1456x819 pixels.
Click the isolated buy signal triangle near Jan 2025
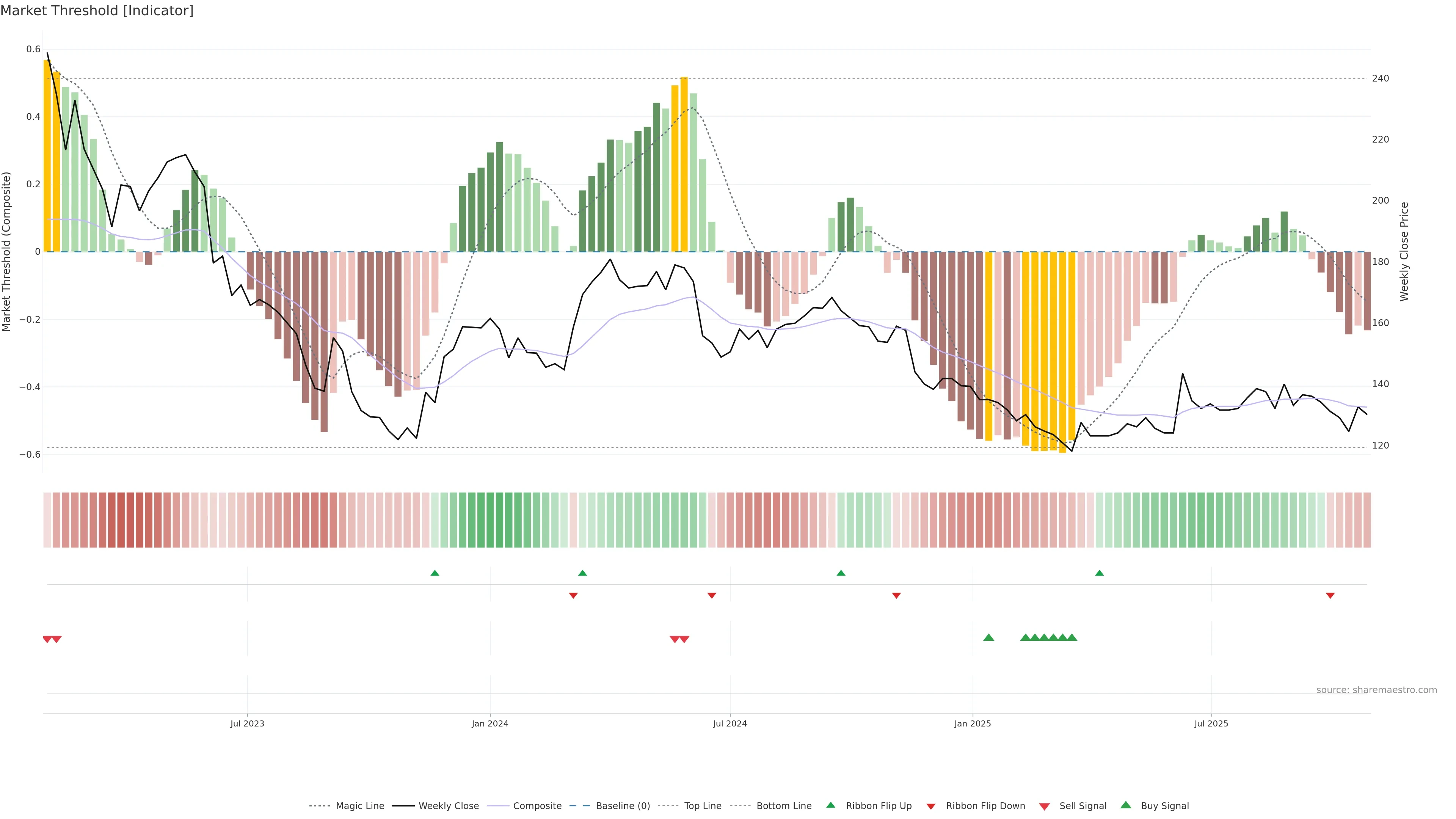point(988,637)
